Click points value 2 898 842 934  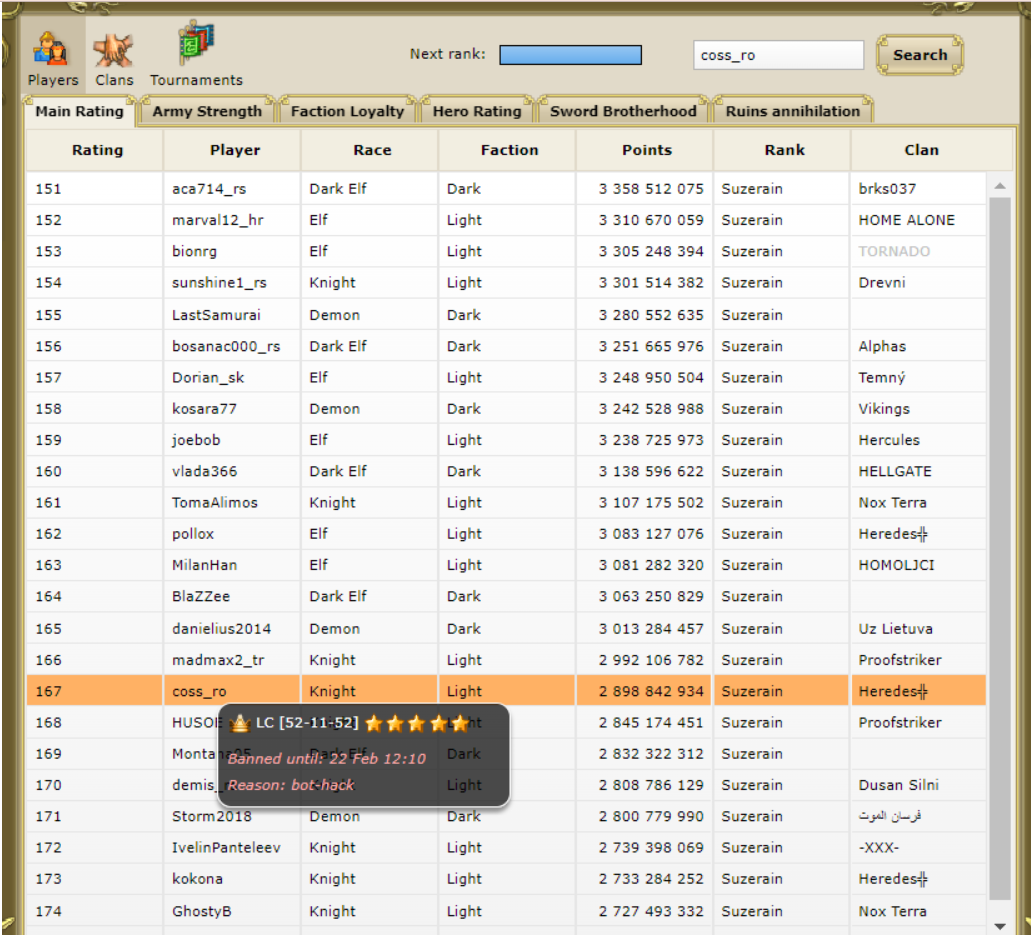click(651, 691)
